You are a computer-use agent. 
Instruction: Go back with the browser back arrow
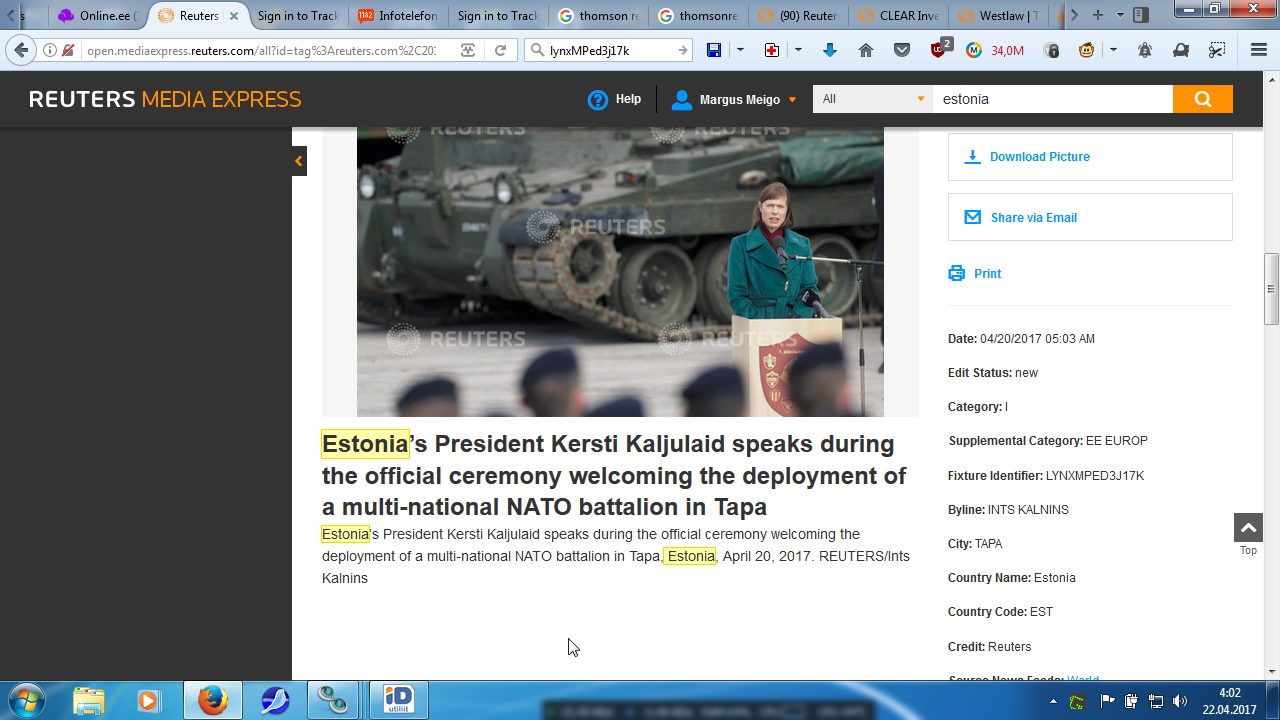pyautogui.click(x=21, y=50)
